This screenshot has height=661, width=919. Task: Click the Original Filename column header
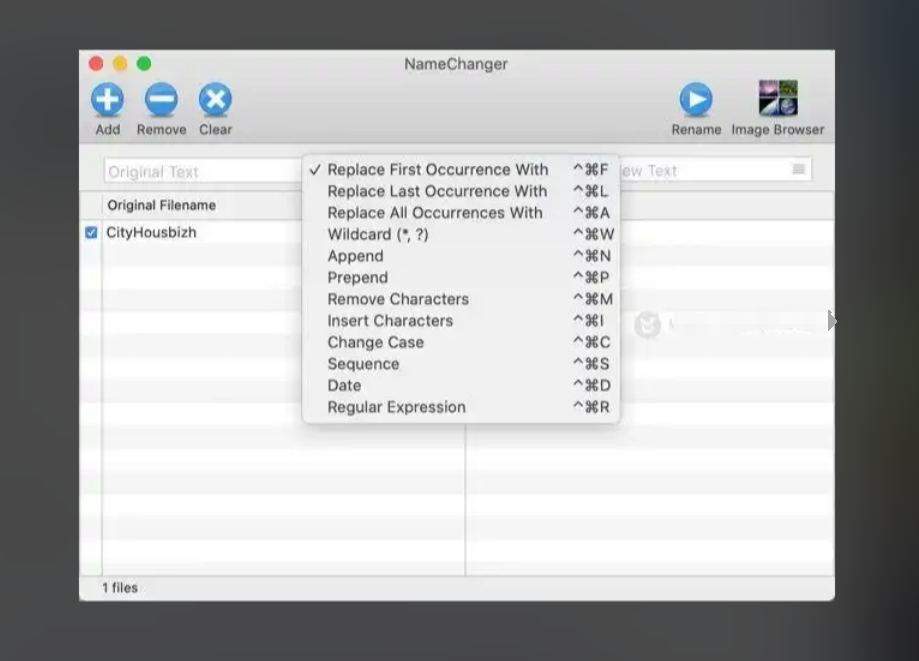tap(161, 205)
